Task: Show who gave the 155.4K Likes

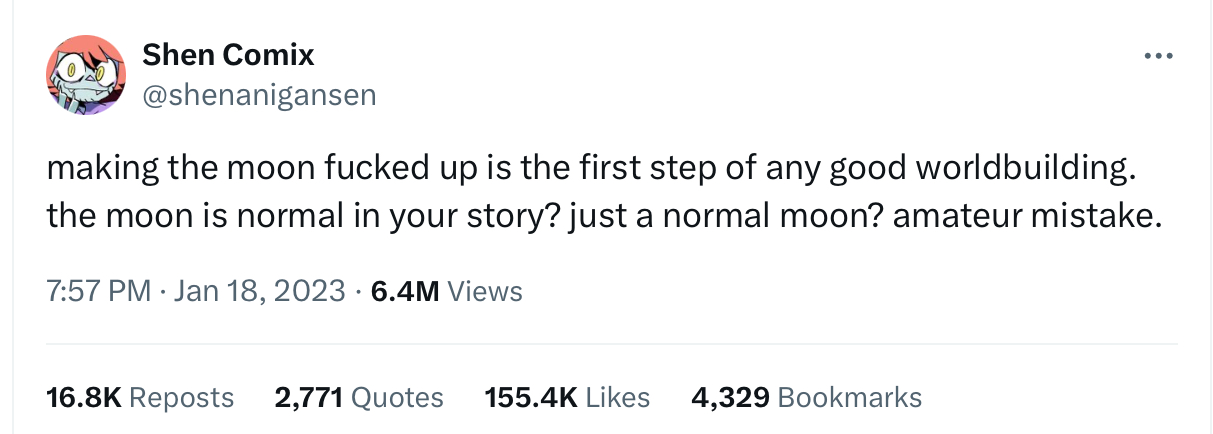Action: [567, 397]
